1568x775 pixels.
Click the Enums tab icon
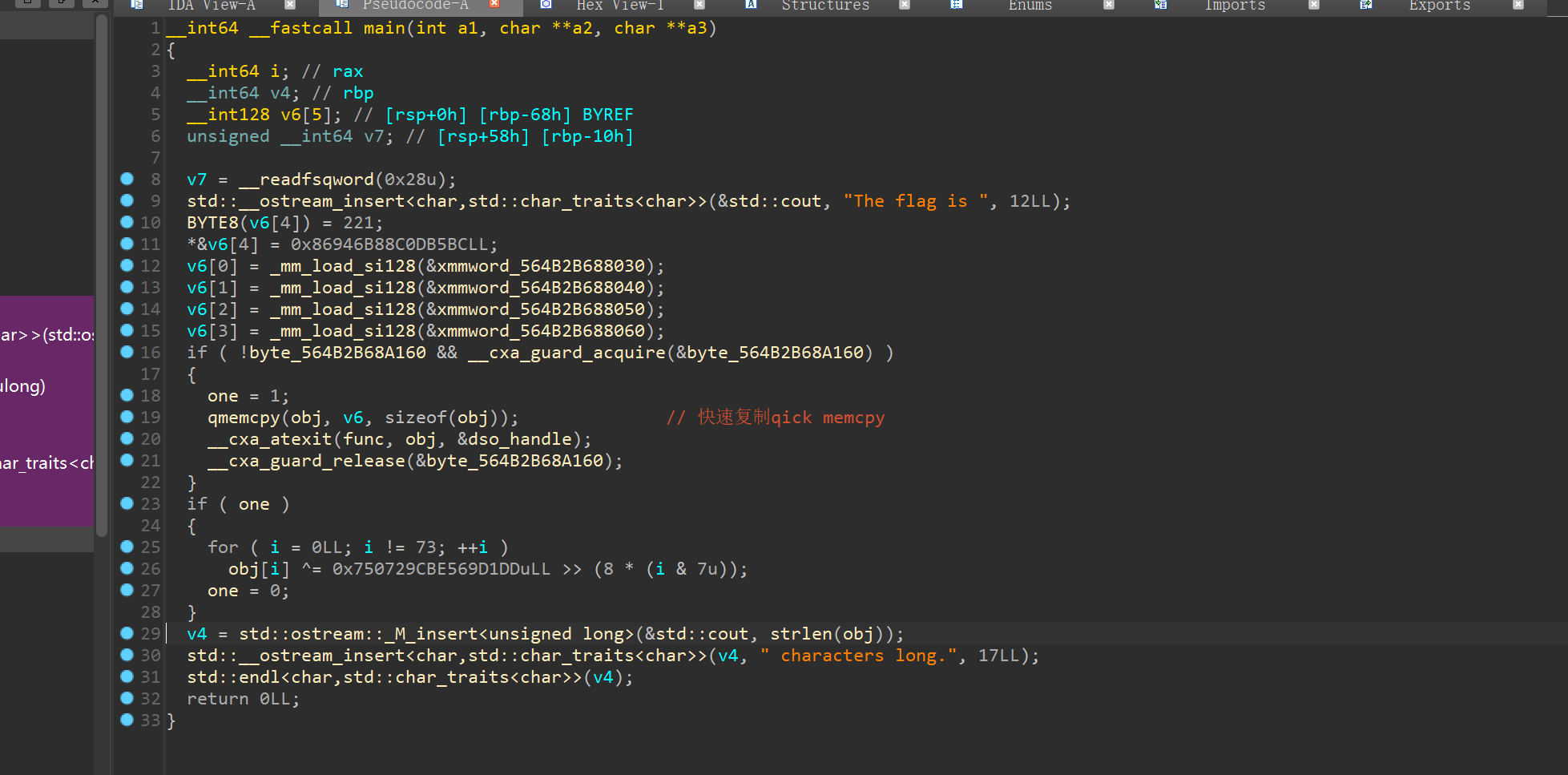tap(956, 5)
